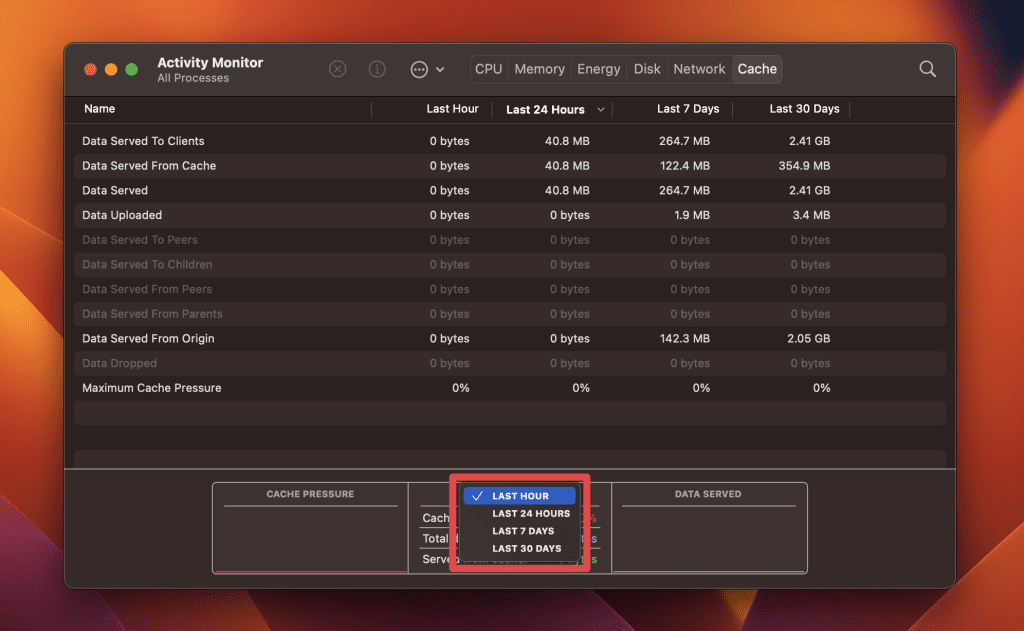Image resolution: width=1024 pixels, height=631 pixels.
Task: Click the 2.05 GB value
Action: [x=808, y=338]
